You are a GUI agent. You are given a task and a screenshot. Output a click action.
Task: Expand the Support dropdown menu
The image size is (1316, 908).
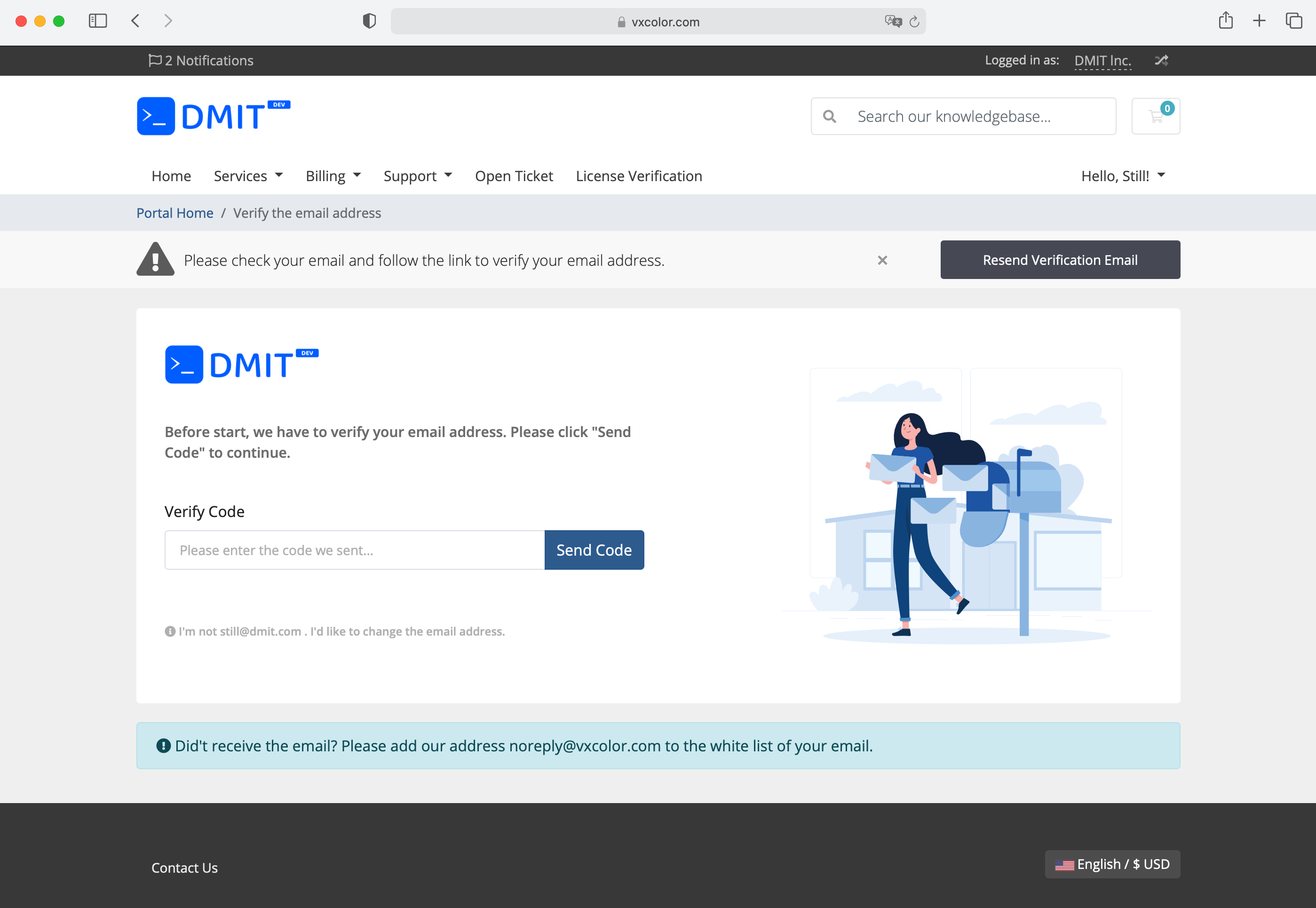pyautogui.click(x=418, y=176)
